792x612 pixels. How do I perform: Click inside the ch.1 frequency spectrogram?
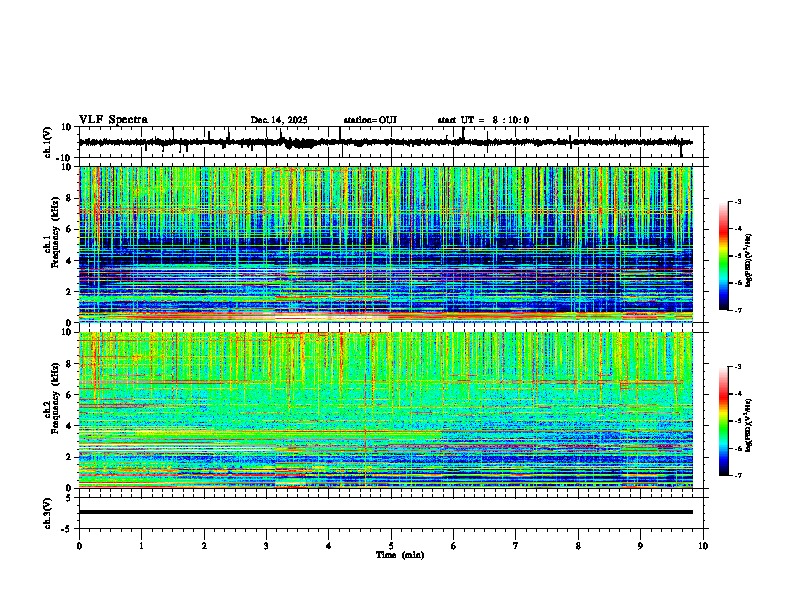pos(385,244)
